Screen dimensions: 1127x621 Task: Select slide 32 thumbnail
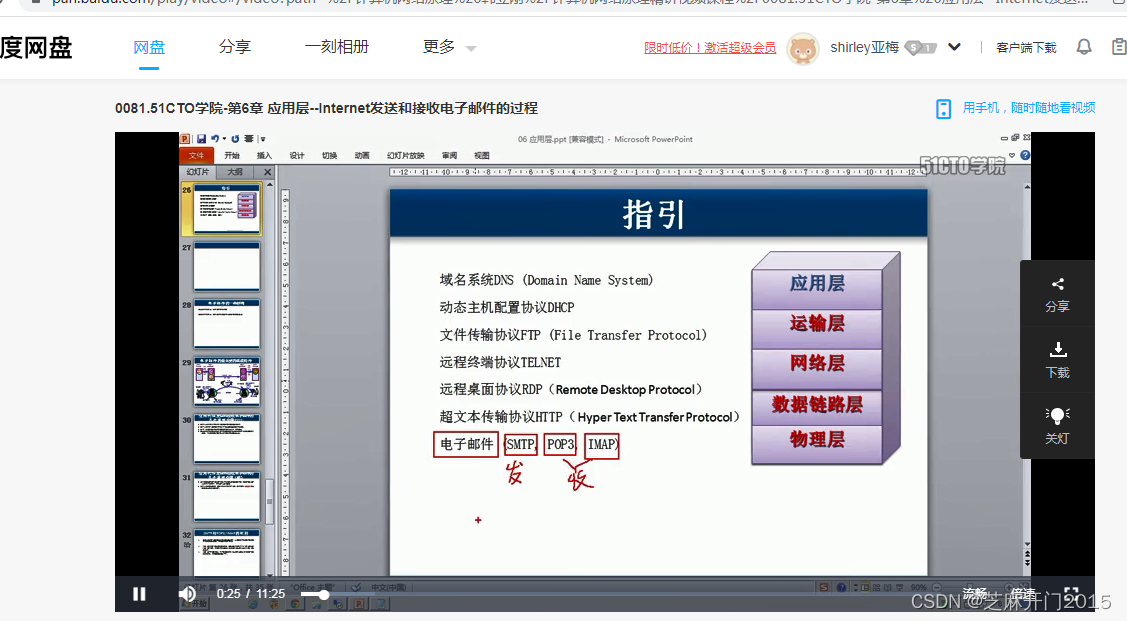coord(227,553)
